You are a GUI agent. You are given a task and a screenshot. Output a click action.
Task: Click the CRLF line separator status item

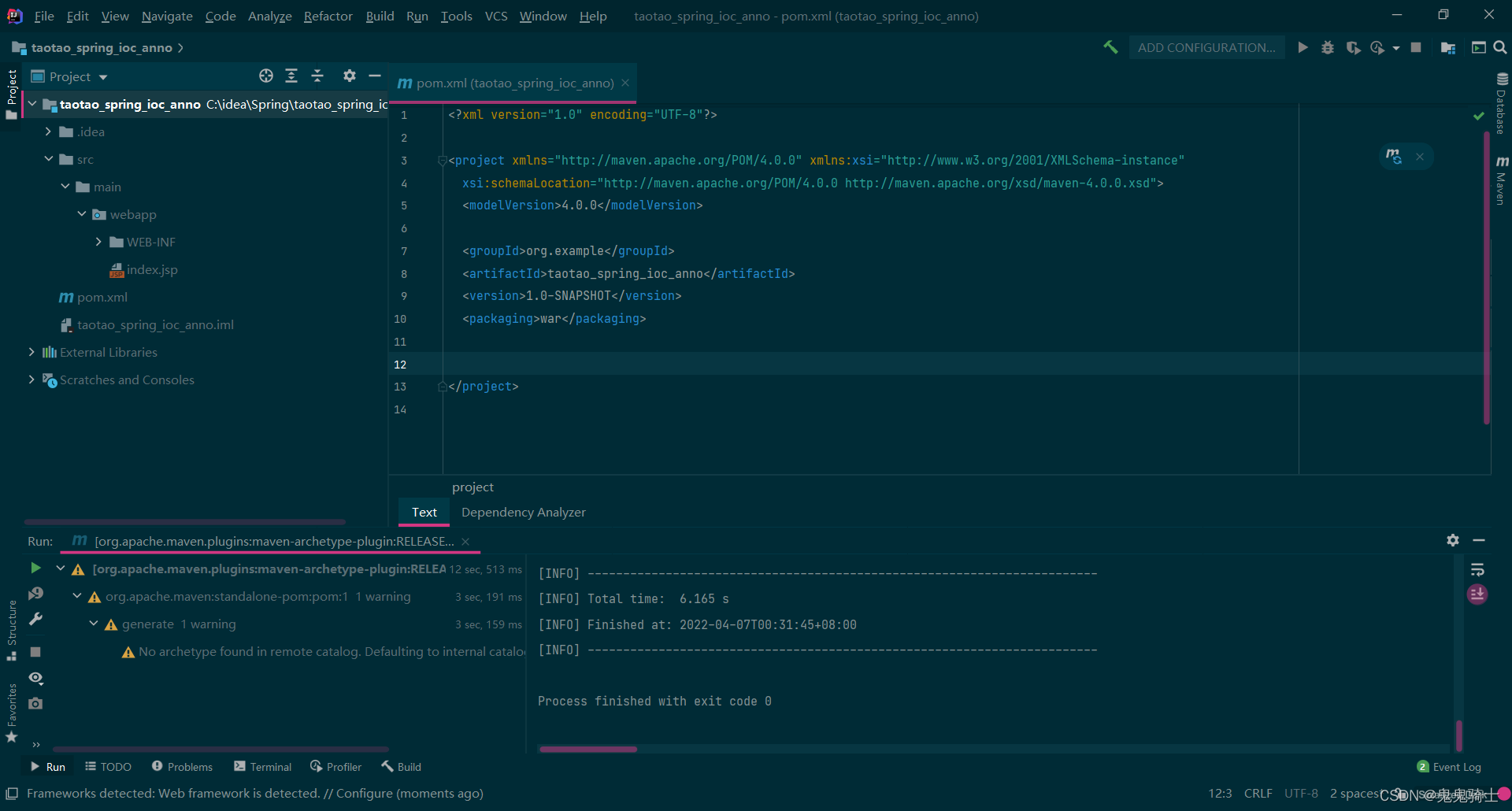pos(1258,794)
